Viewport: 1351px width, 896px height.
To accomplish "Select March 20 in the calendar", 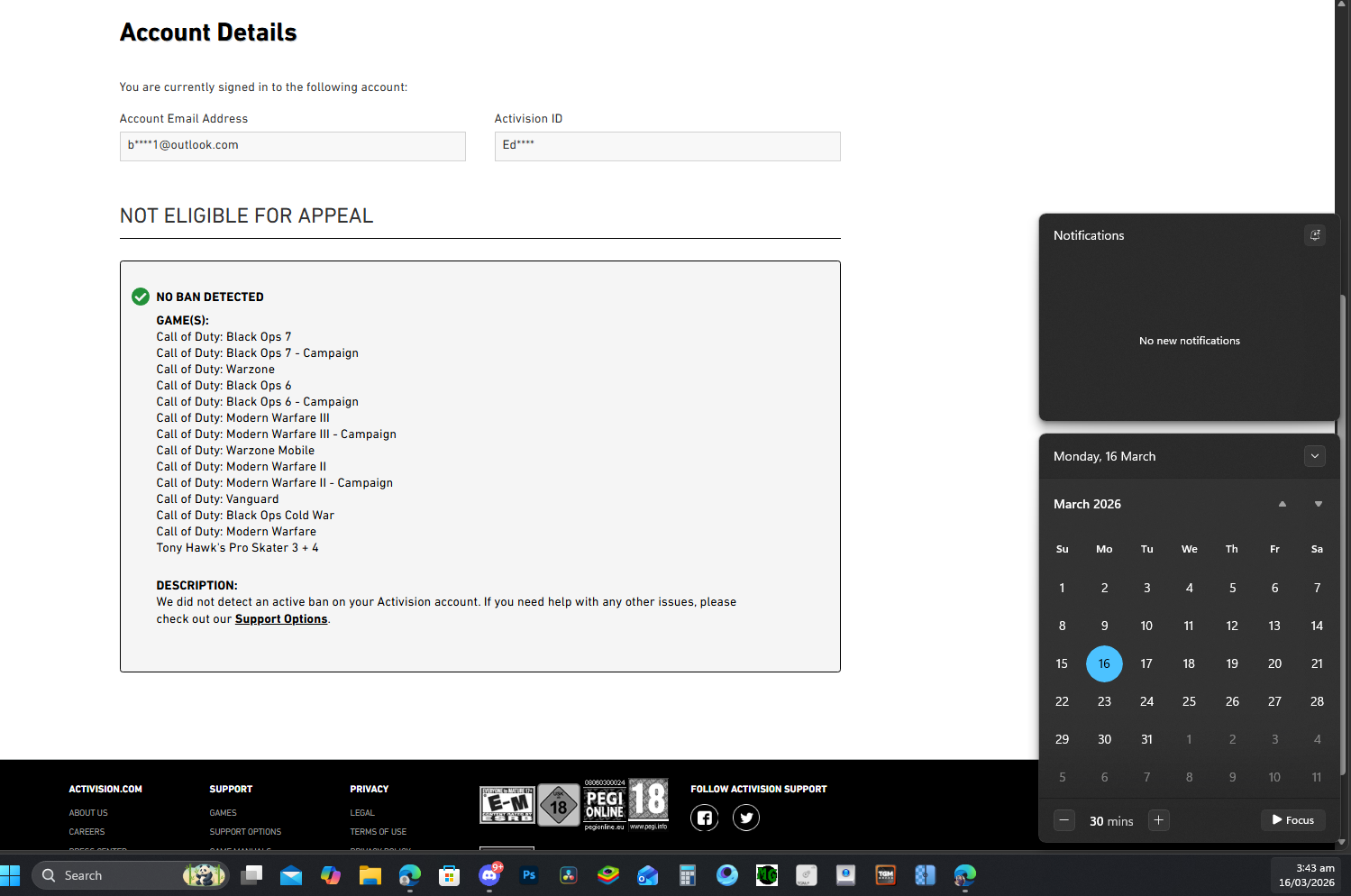I will tap(1274, 663).
